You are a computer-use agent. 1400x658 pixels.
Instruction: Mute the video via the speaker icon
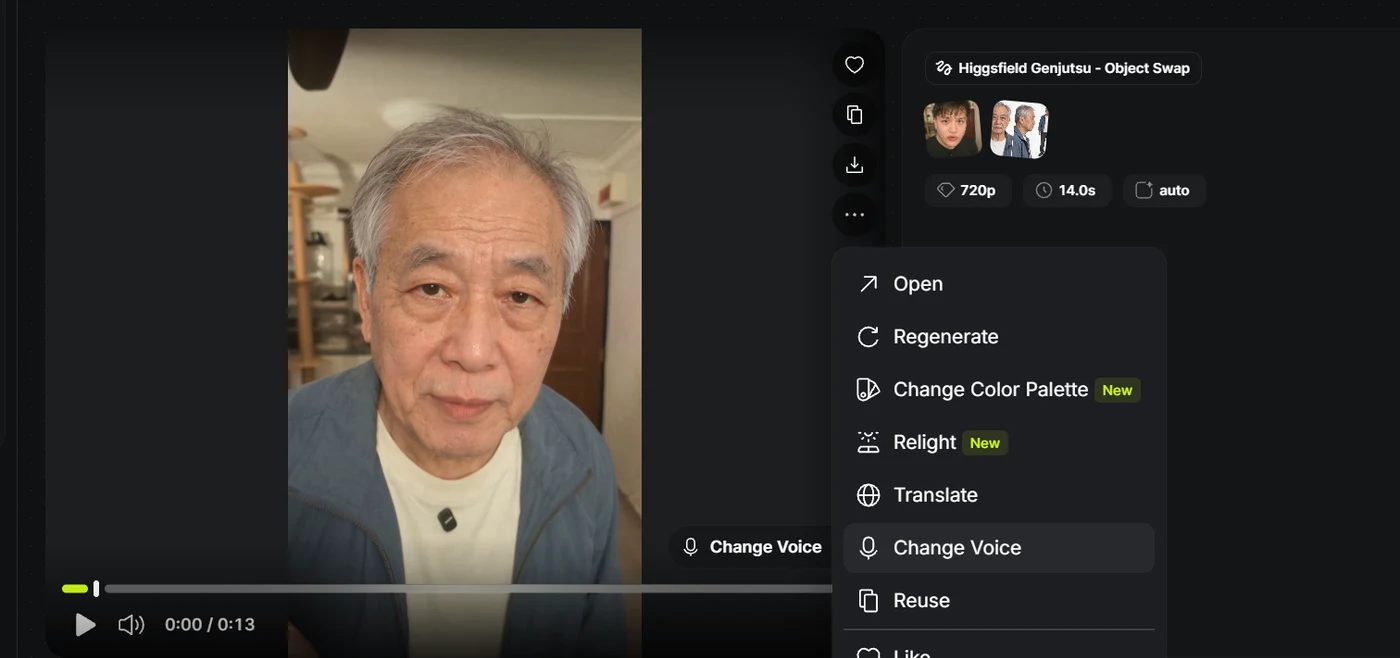click(x=131, y=625)
